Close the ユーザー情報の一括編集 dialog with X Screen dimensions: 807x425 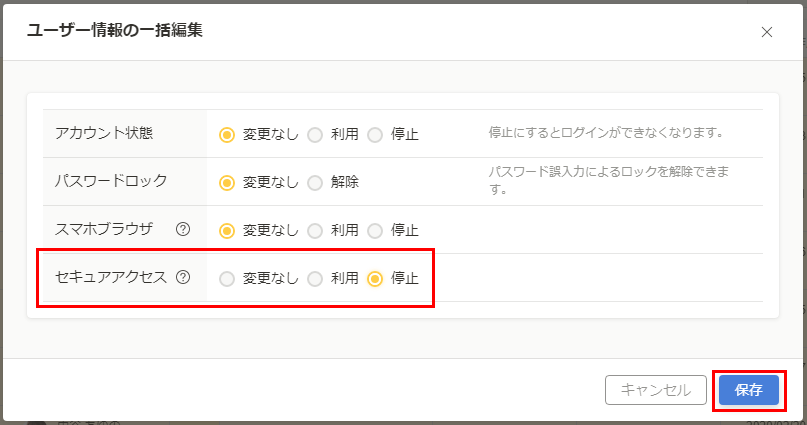pos(767,32)
